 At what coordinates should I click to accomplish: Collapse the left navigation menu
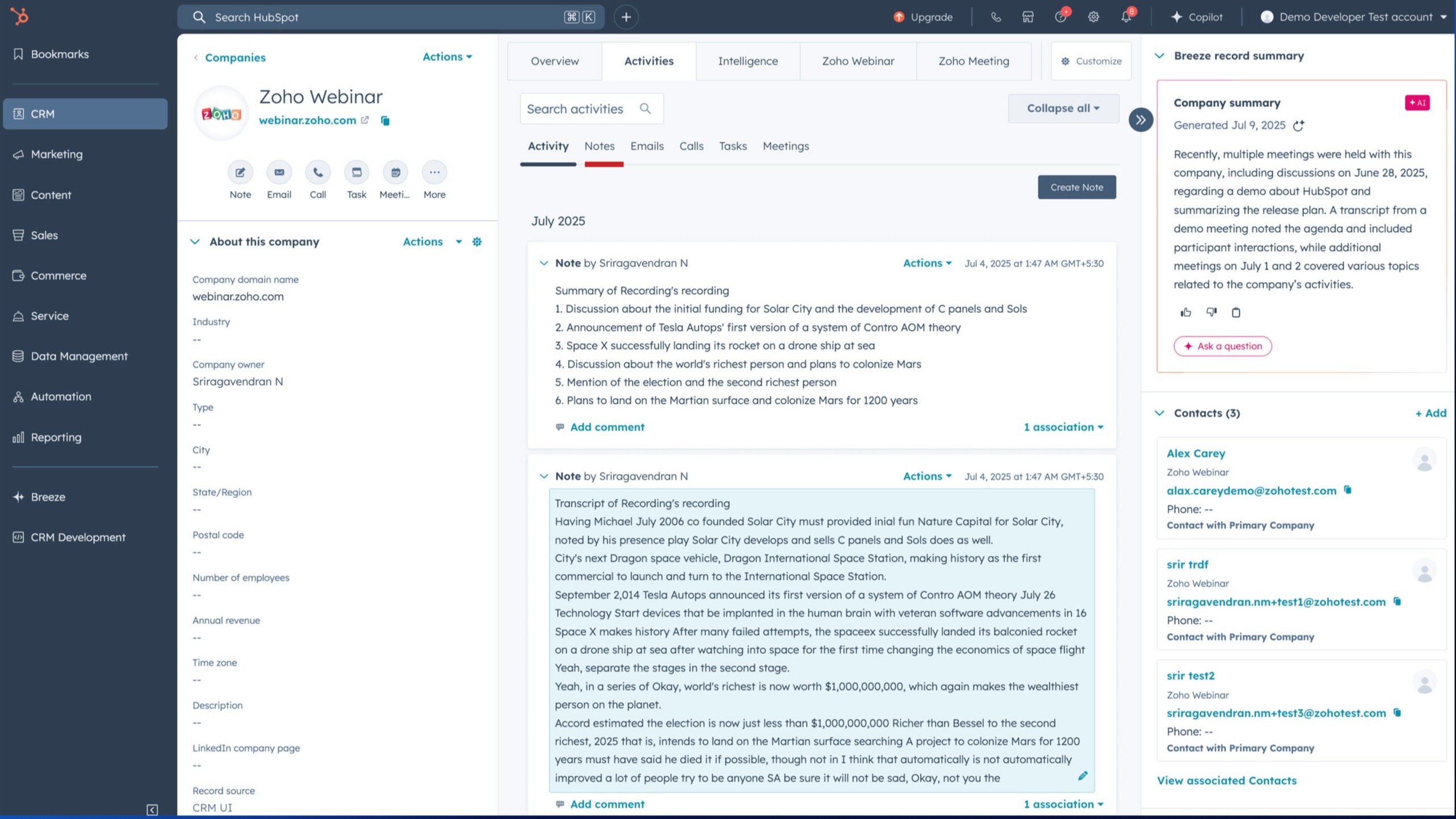point(152,809)
